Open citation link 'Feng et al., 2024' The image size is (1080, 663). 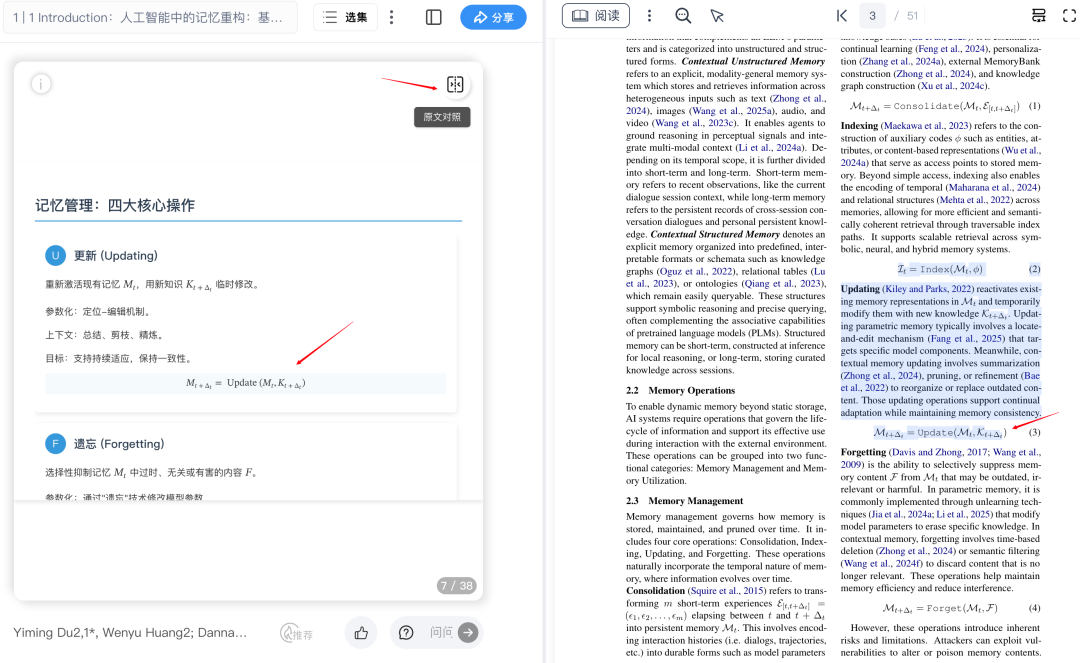[x=951, y=49]
